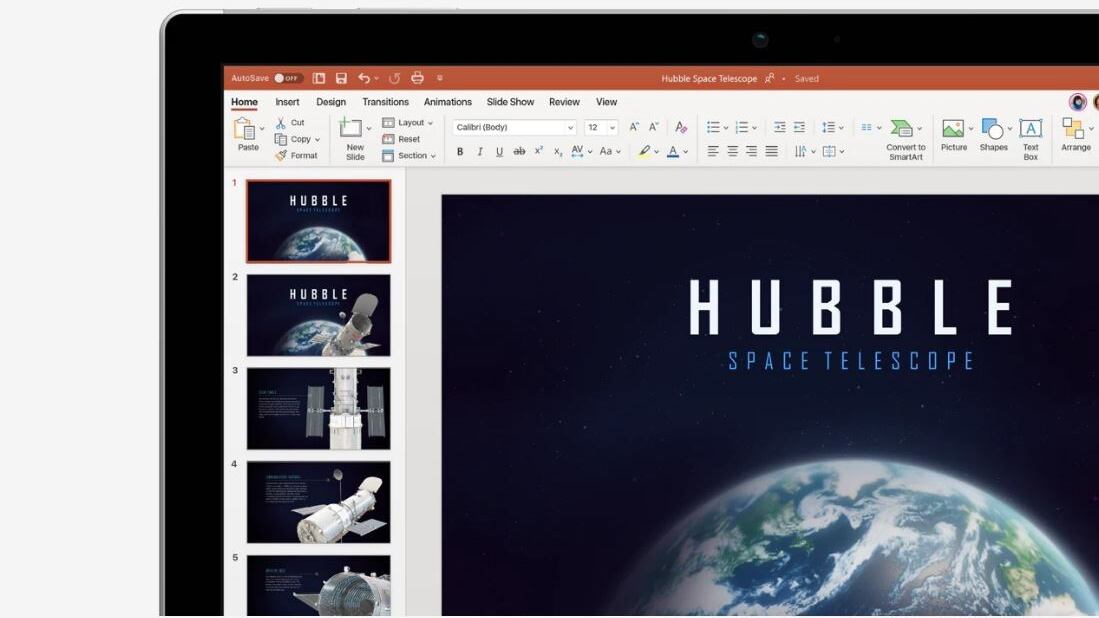Switch to the Transitions tab
This screenshot has width=1099, height=618.
[385, 102]
